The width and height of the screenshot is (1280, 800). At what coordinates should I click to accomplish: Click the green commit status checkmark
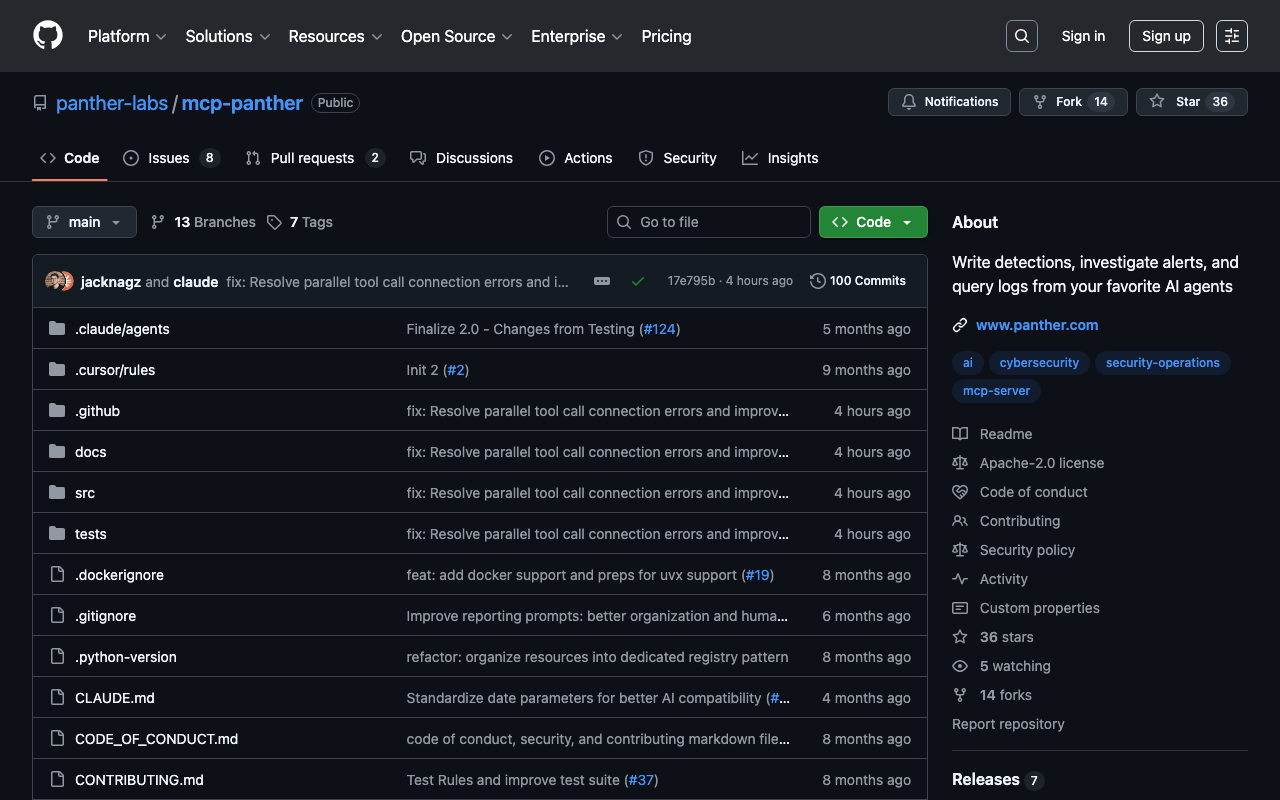(637, 281)
